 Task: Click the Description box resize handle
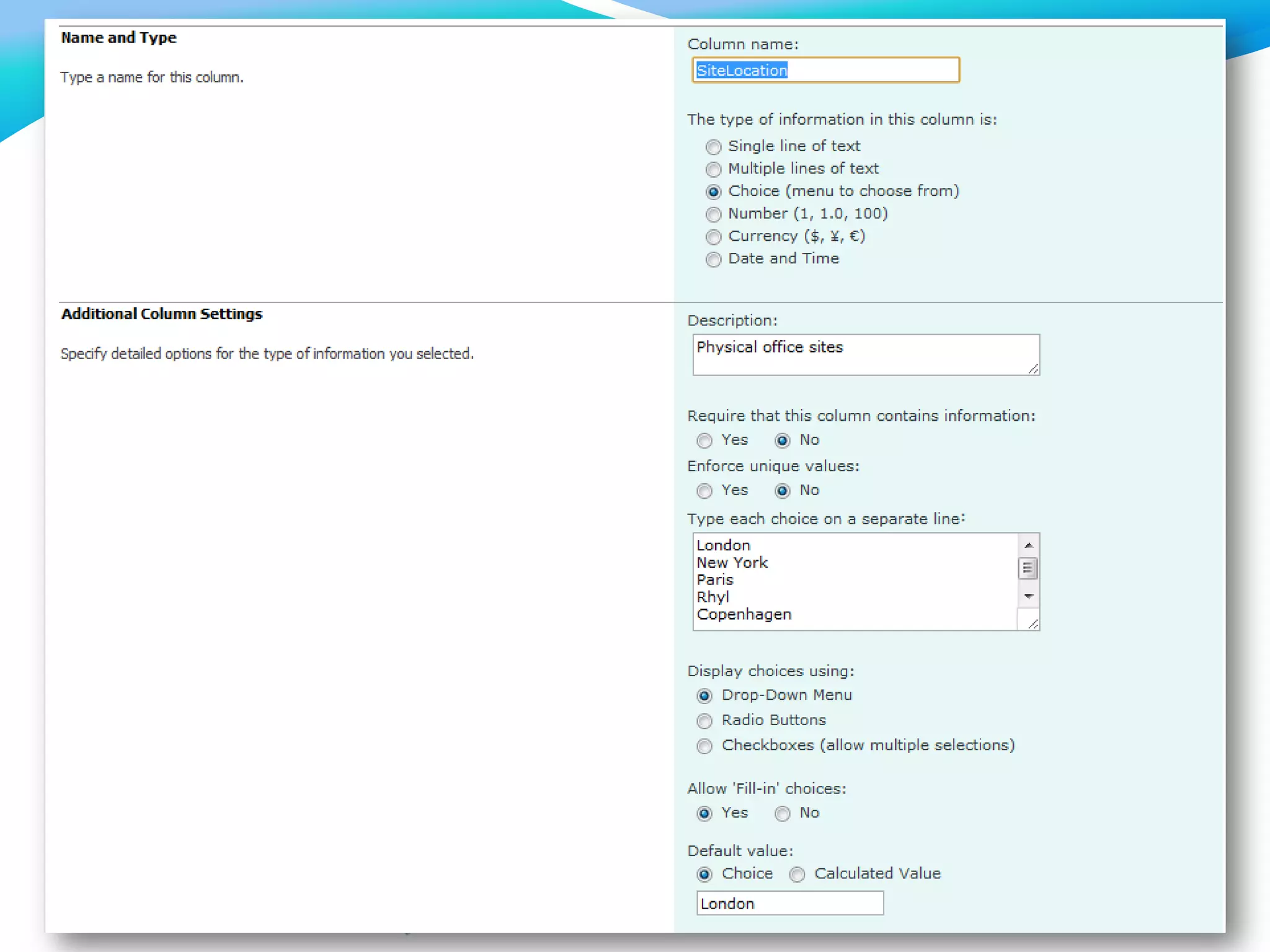[x=1032, y=369]
